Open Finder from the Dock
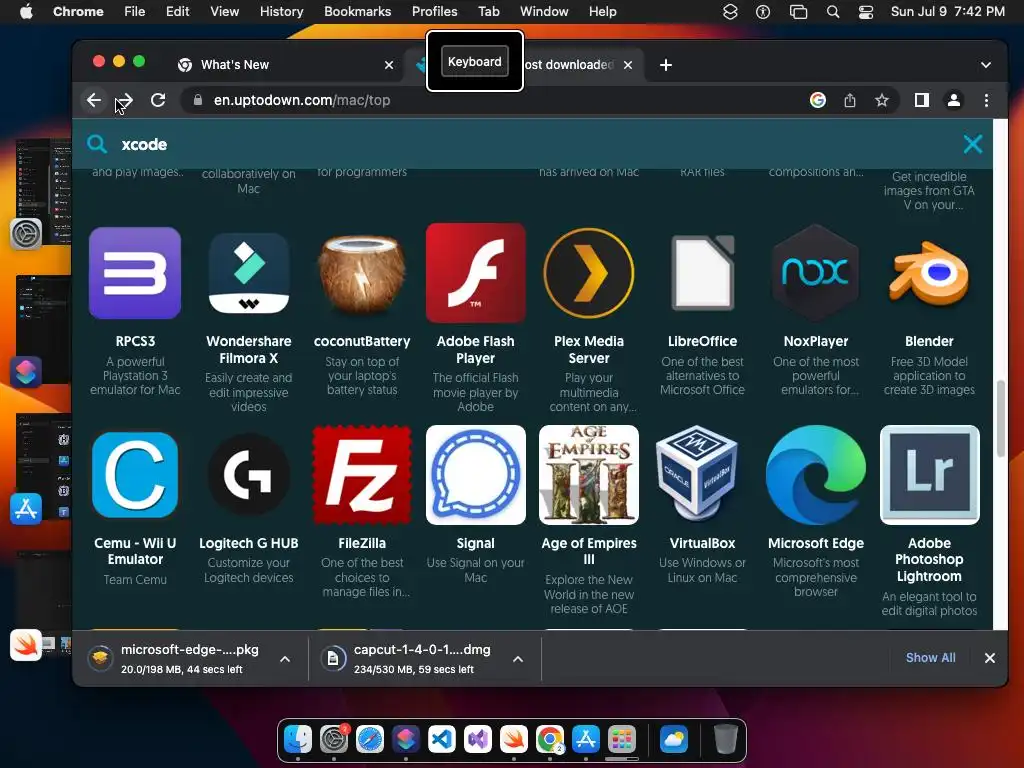1024x768 pixels. coord(298,739)
